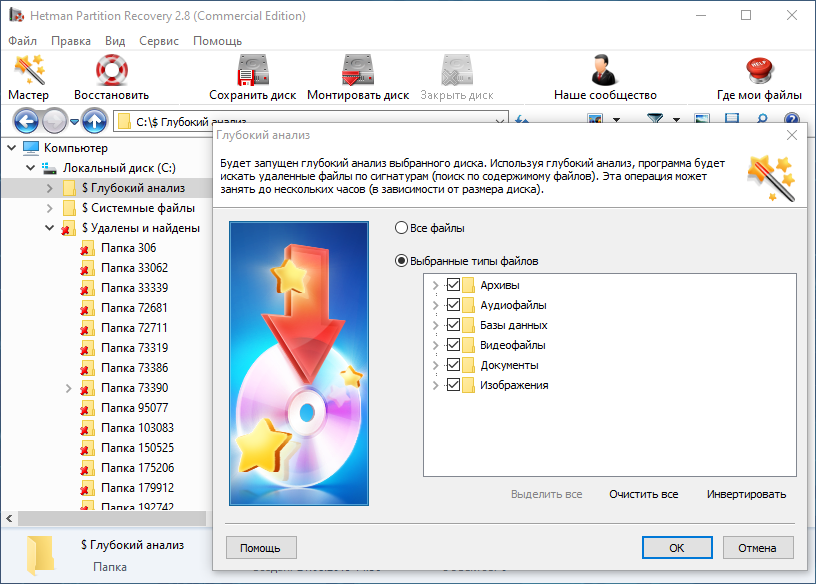Click the Восстановить lifebuoy icon

point(111,72)
